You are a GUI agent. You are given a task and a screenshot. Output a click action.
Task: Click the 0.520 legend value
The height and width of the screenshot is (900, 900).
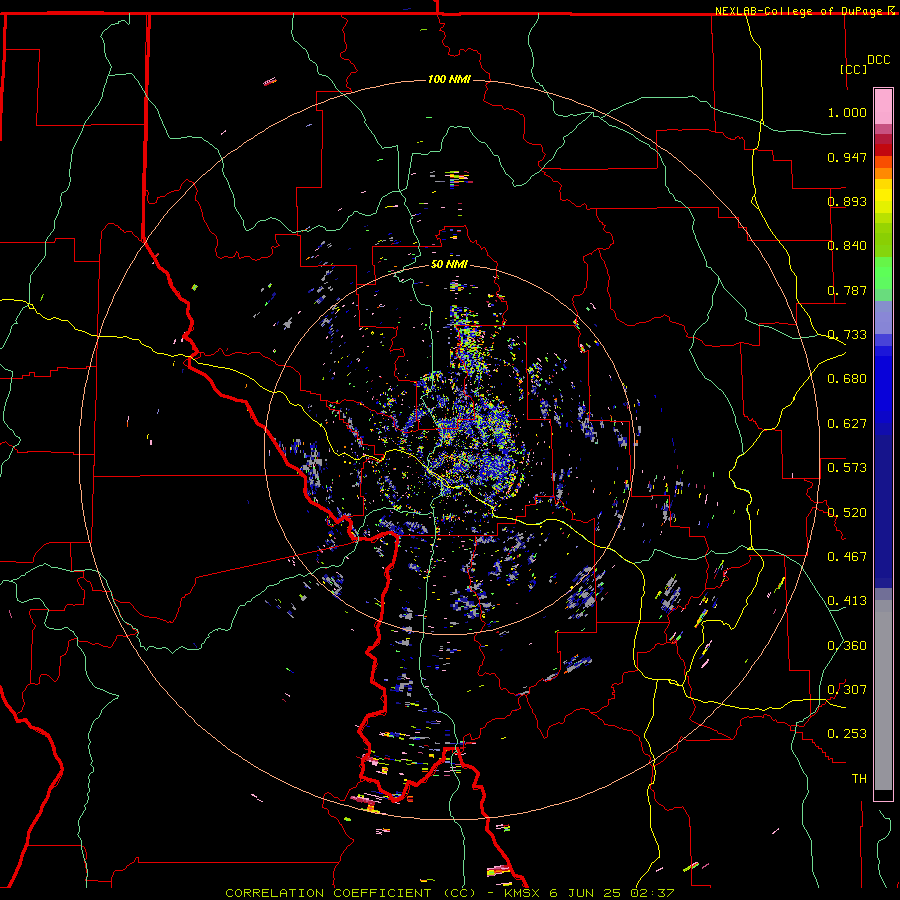[847, 513]
